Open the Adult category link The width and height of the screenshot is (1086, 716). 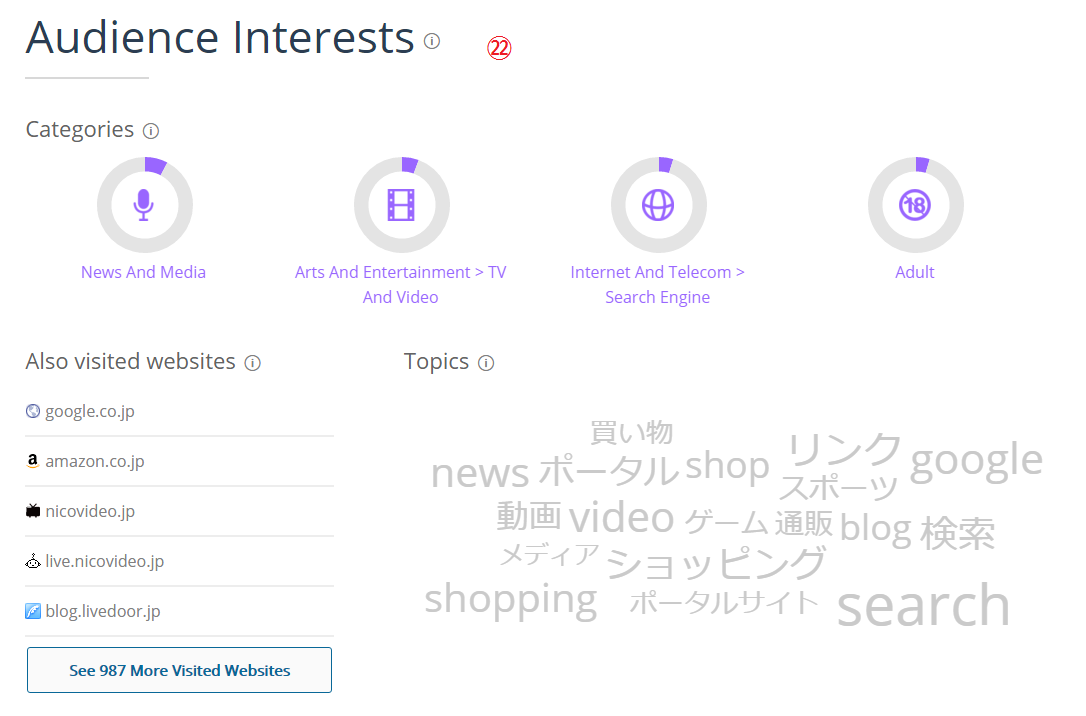[915, 272]
